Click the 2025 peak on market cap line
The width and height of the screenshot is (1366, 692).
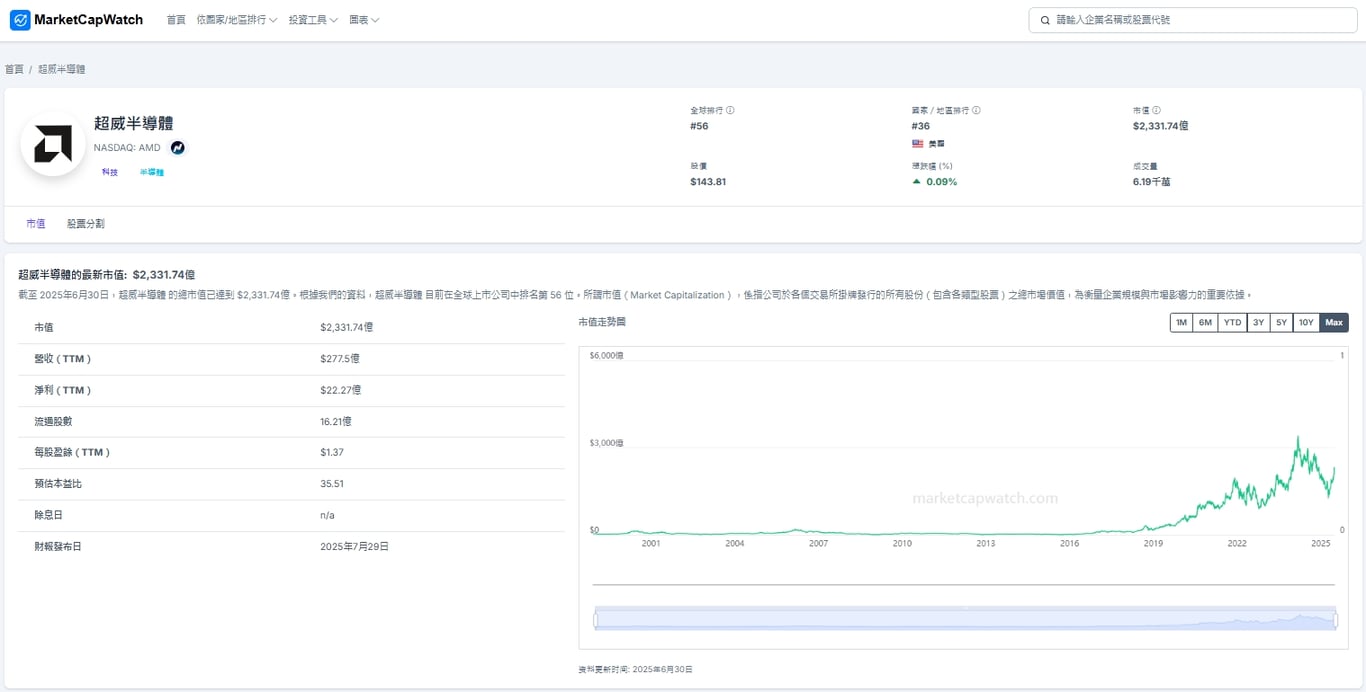point(1298,438)
